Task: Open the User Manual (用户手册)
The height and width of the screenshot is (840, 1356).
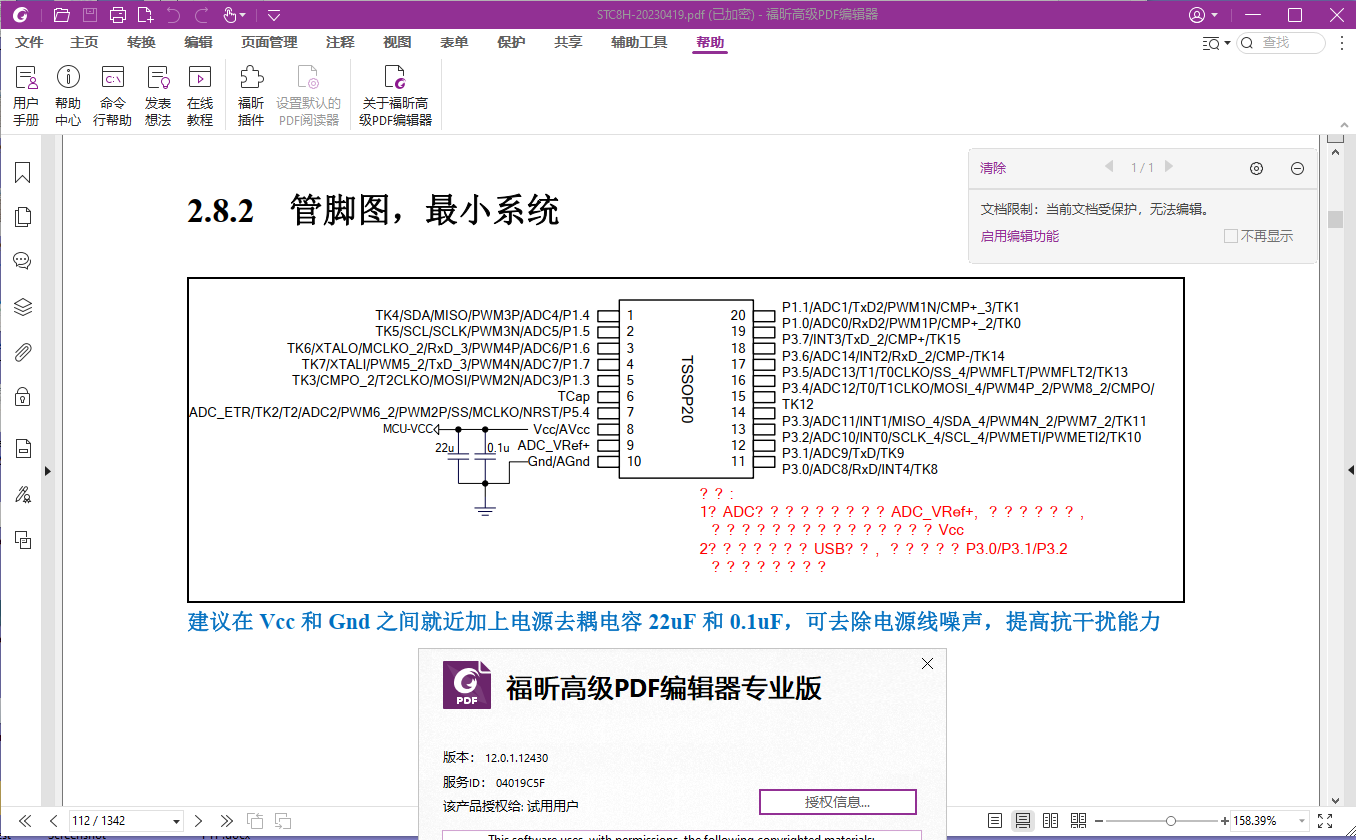Action: pos(26,97)
